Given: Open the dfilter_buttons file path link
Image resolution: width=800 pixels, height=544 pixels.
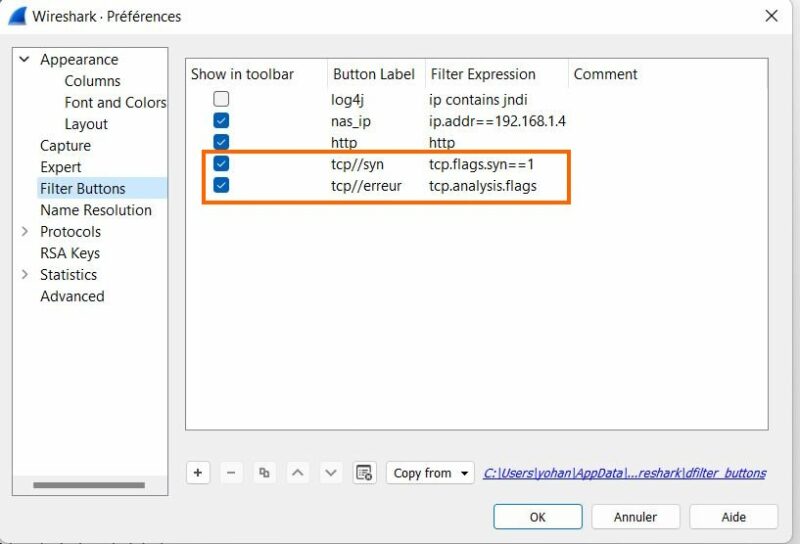Looking at the screenshot, I should click(x=624, y=473).
